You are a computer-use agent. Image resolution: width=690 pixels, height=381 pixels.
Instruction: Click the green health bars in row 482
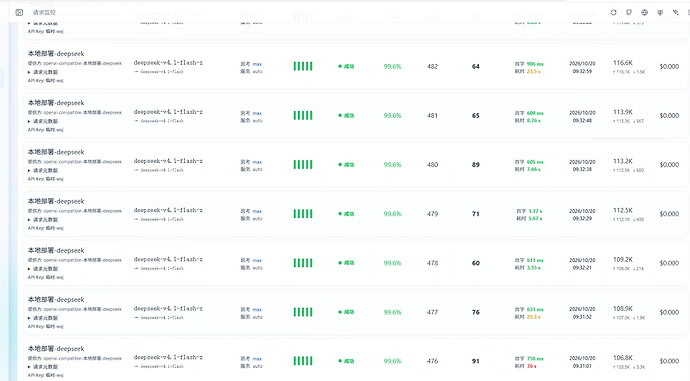pyautogui.click(x=303, y=66)
